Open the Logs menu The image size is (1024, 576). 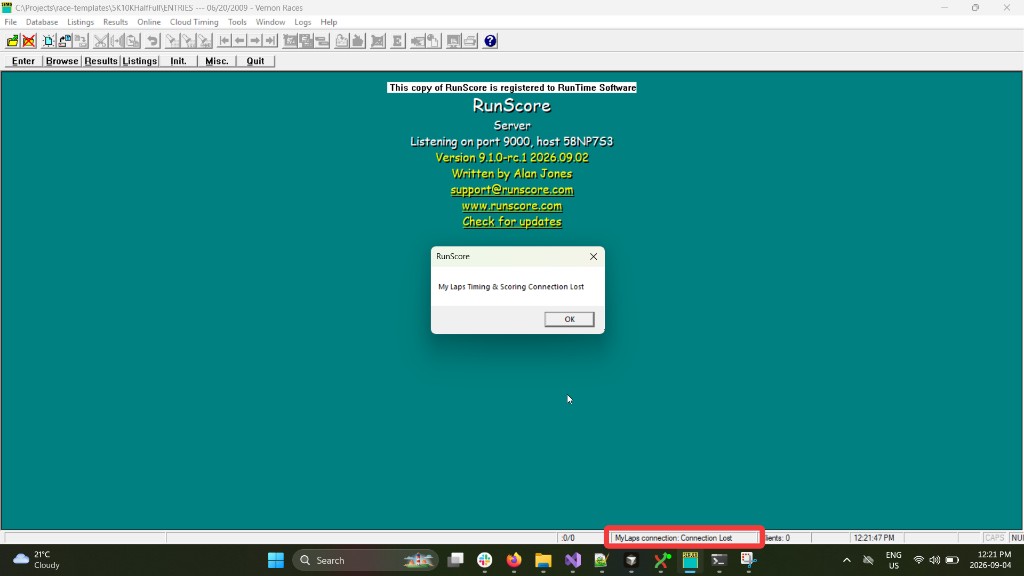pyautogui.click(x=302, y=22)
